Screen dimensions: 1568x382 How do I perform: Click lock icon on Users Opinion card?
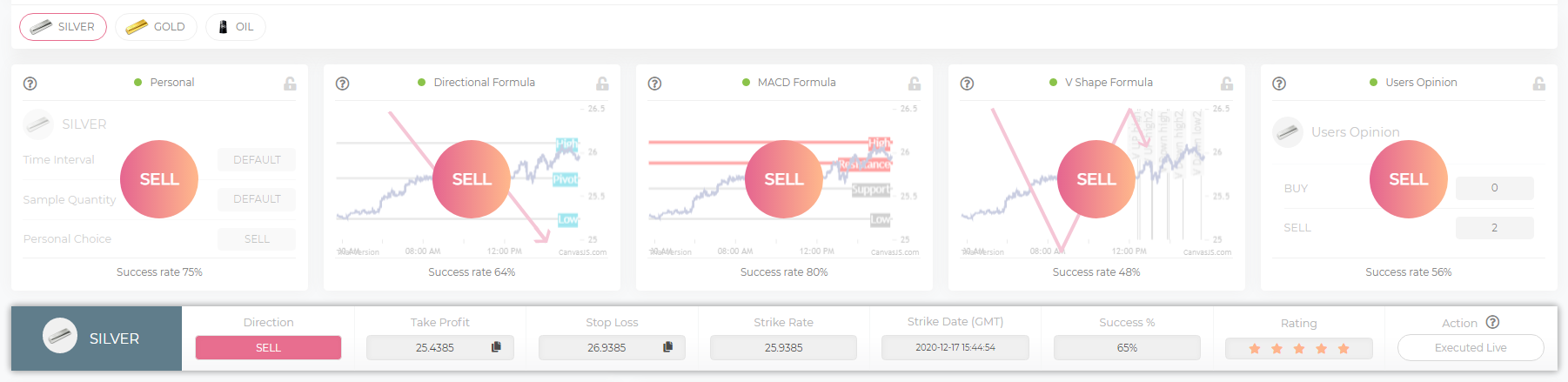[1539, 84]
